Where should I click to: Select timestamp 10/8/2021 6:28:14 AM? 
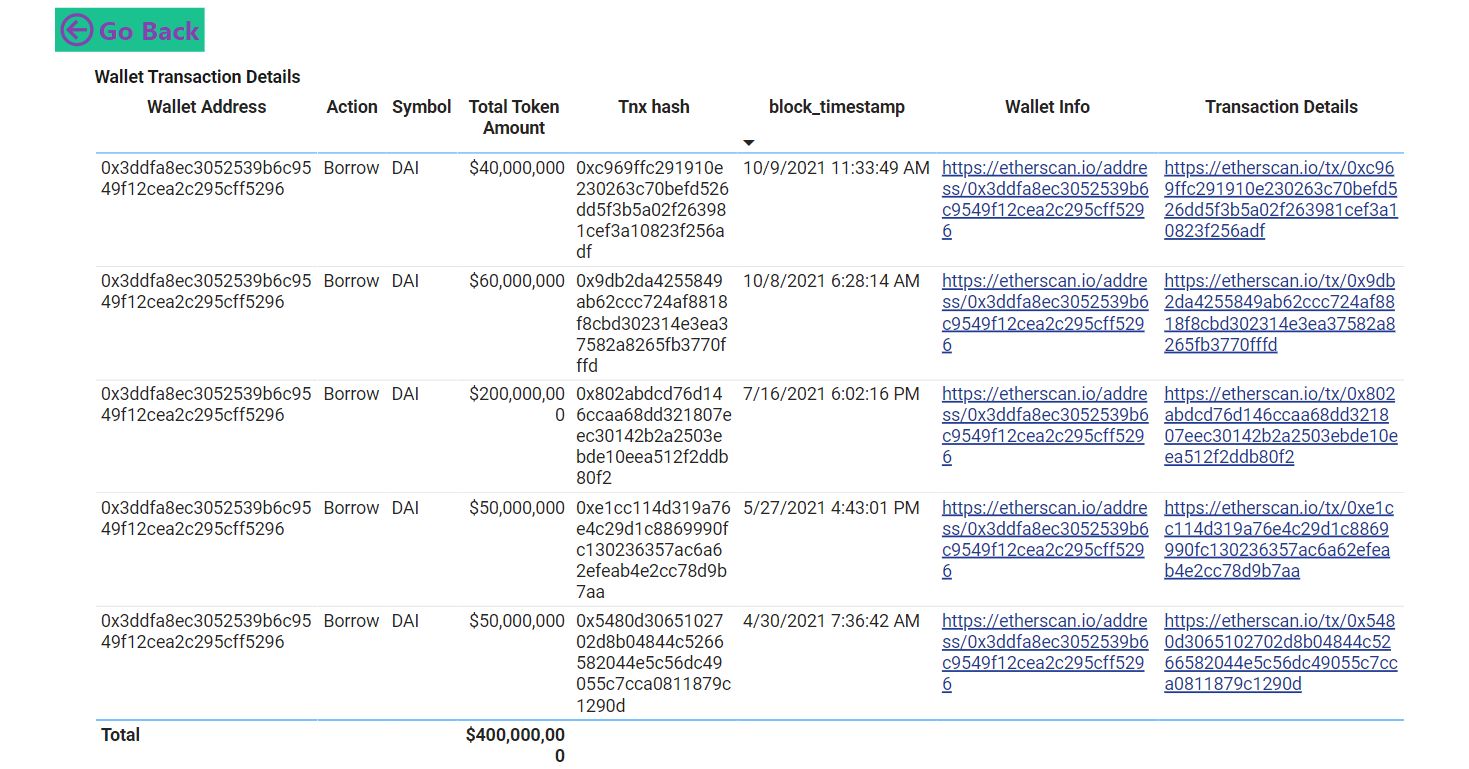(x=831, y=281)
